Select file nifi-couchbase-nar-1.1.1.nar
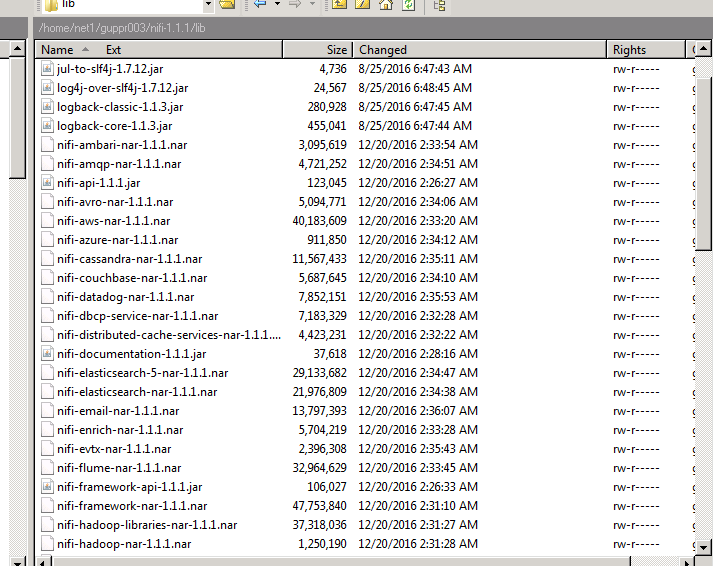The image size is (713, 566). point(132,278)
